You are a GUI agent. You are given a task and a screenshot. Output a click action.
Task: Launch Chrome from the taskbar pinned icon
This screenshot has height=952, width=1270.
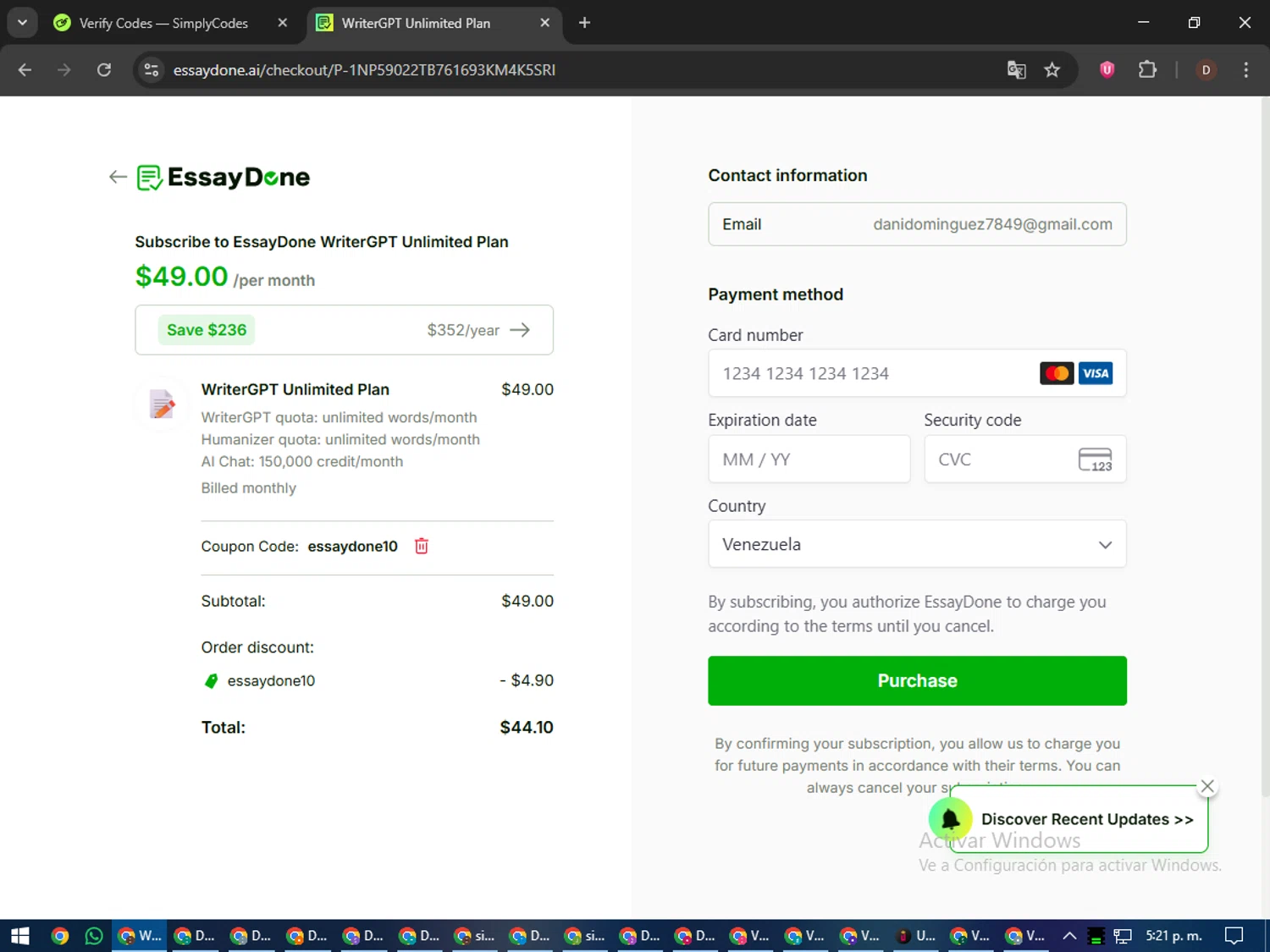point(59,936)
